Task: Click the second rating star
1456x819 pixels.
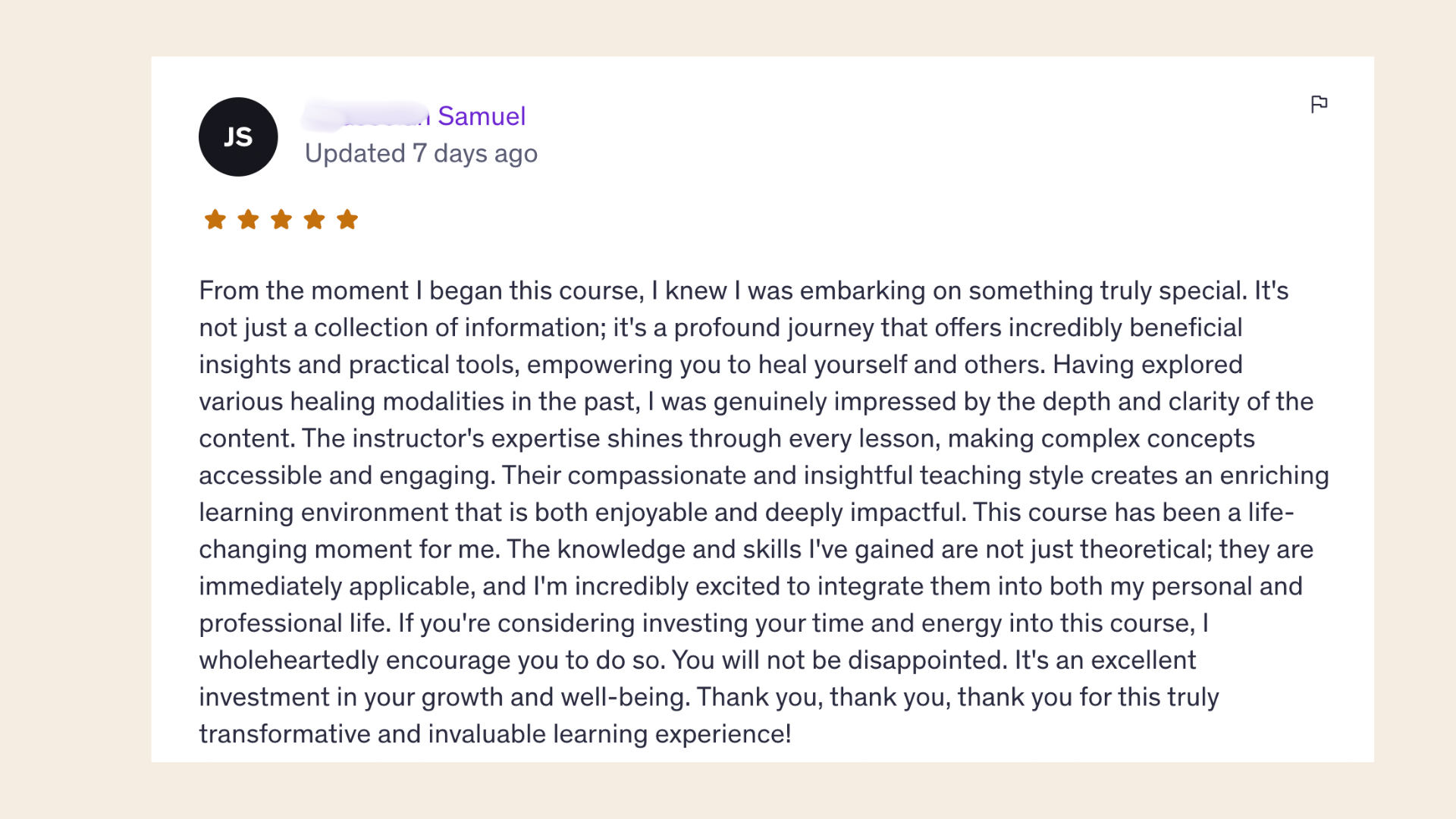Action: point(248,220)
